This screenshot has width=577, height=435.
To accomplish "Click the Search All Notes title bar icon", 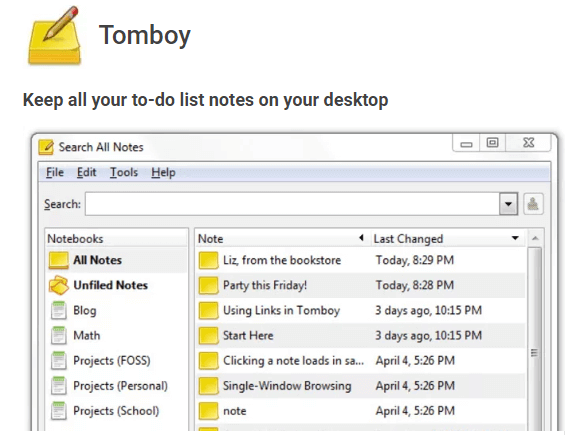I will coord(46,147).
